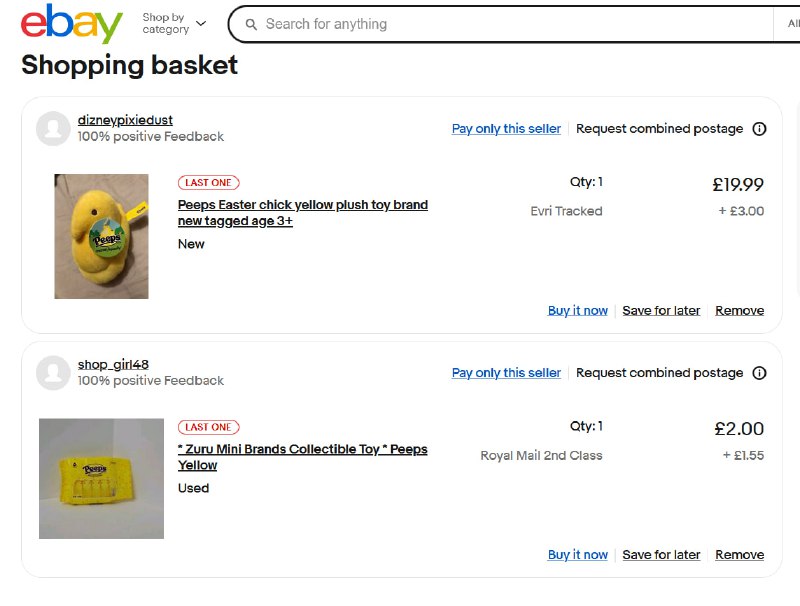The image size is (800, 606).
Task: Open shop_girl48 seller profile link
Action: click(x=113, y=364)
